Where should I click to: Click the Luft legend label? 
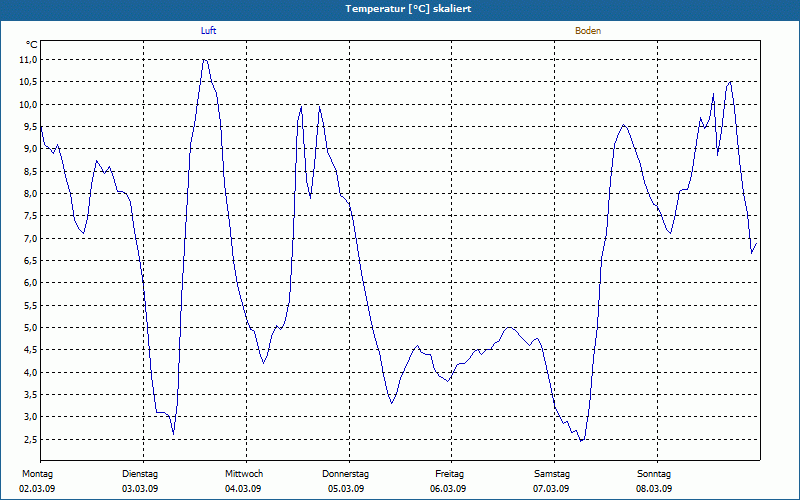208,31
